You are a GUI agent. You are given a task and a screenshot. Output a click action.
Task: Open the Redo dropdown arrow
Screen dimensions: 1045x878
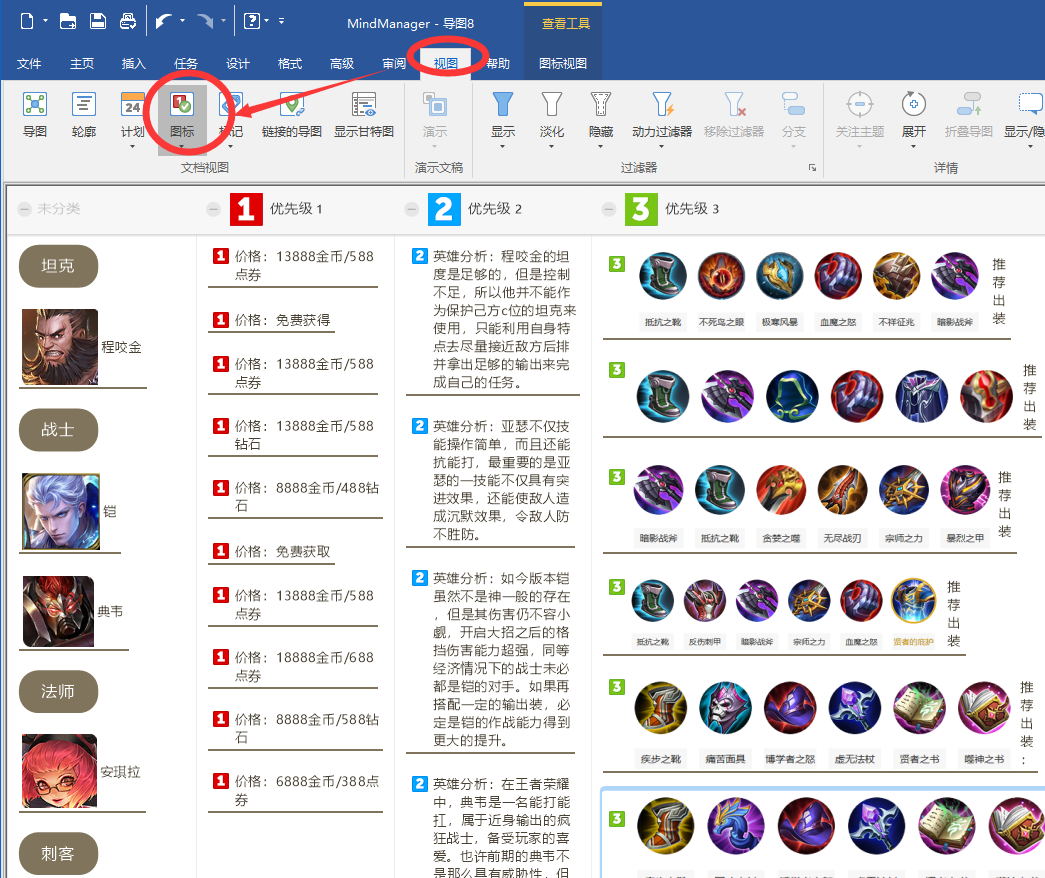223,21
